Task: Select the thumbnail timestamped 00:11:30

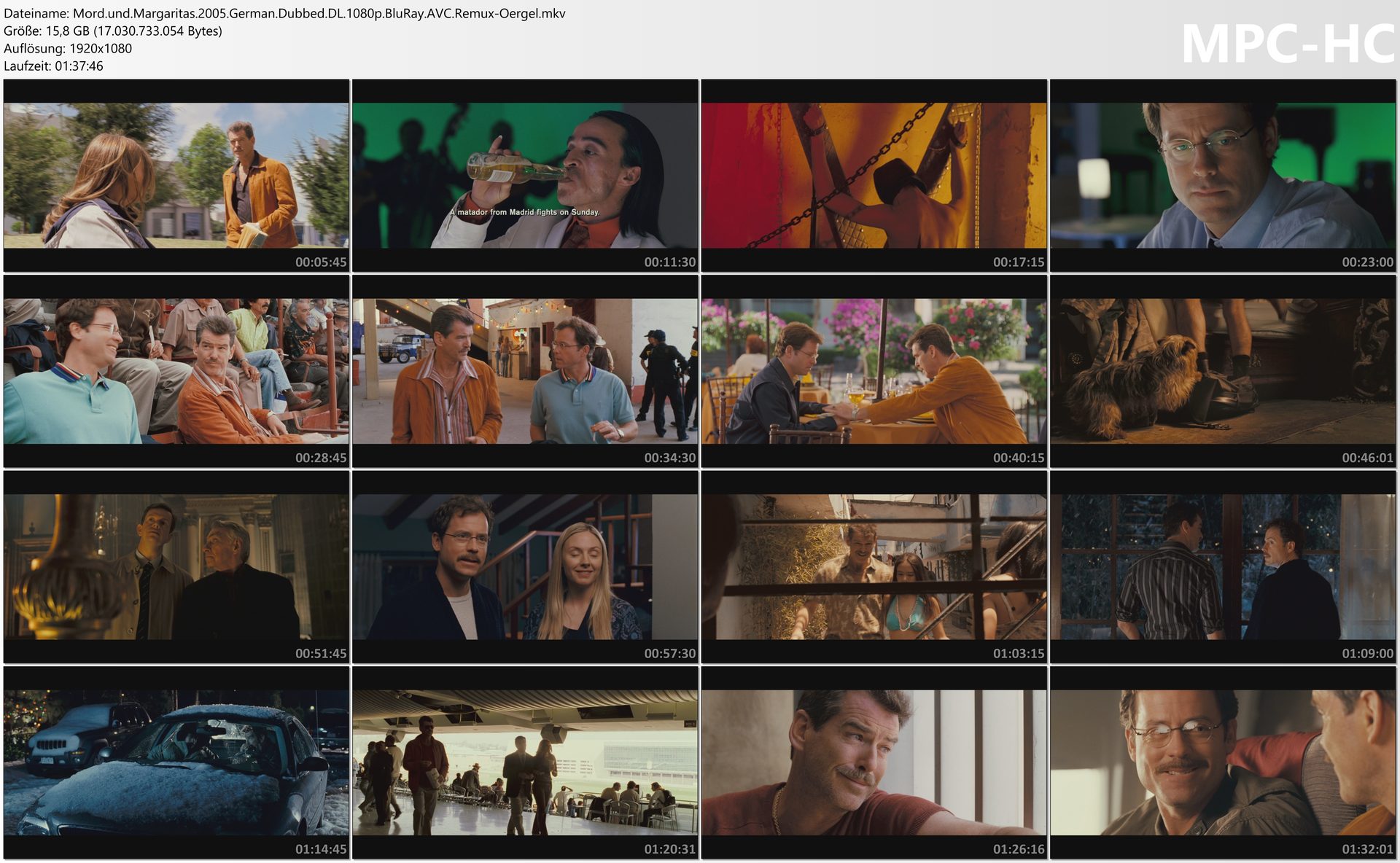Action: click(524, 175)
